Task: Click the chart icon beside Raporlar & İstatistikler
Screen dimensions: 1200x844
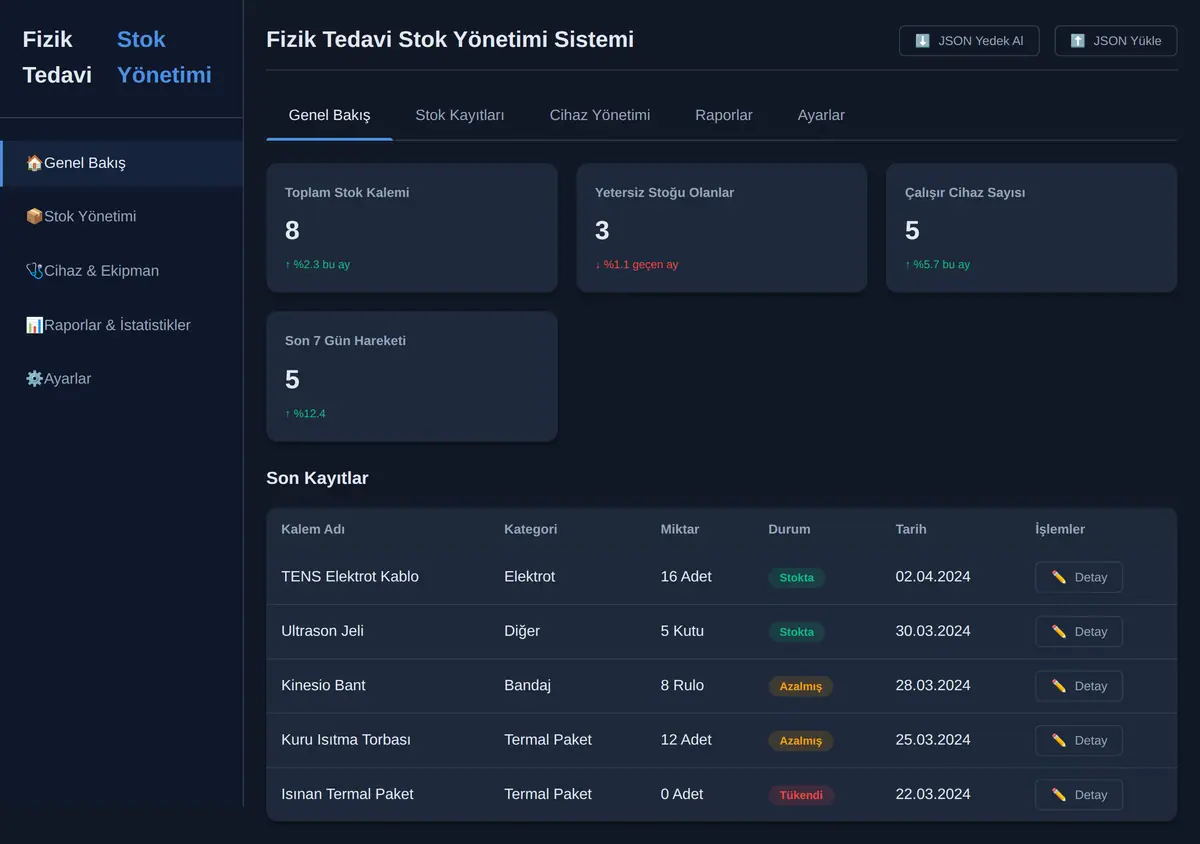Action: [x=34, y=325]
